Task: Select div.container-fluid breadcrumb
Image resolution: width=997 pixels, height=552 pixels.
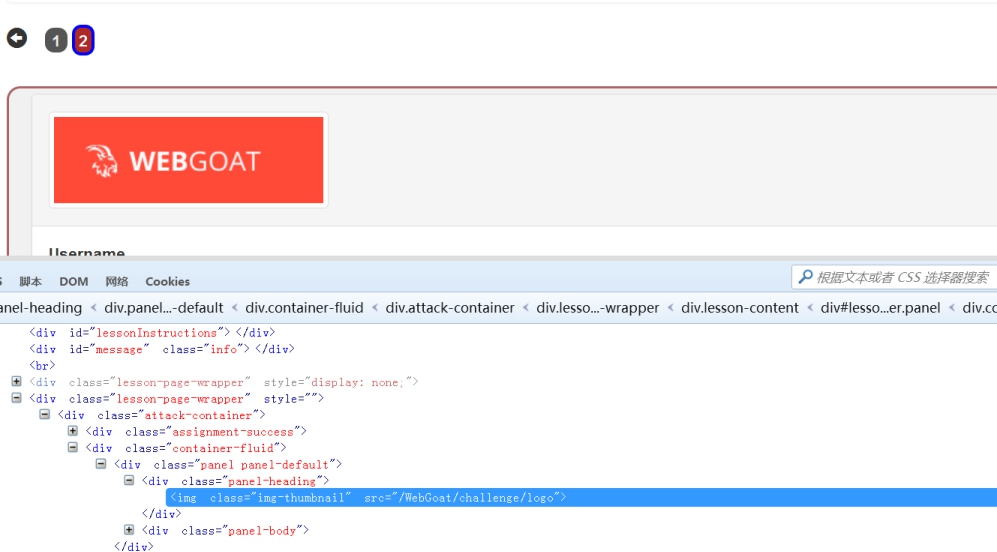Action: point(304,308)
